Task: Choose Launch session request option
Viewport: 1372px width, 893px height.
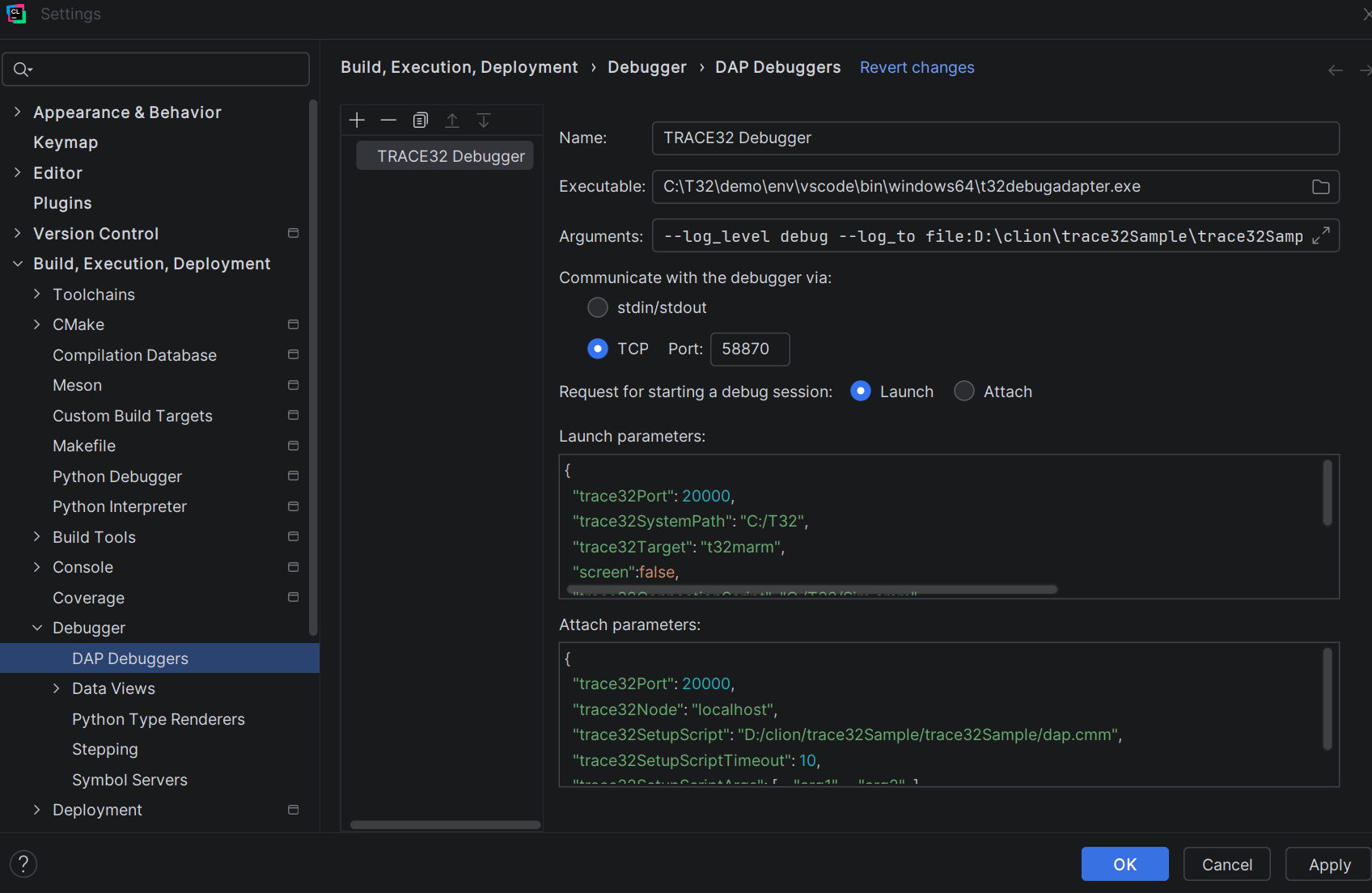Action: [861, 391]
